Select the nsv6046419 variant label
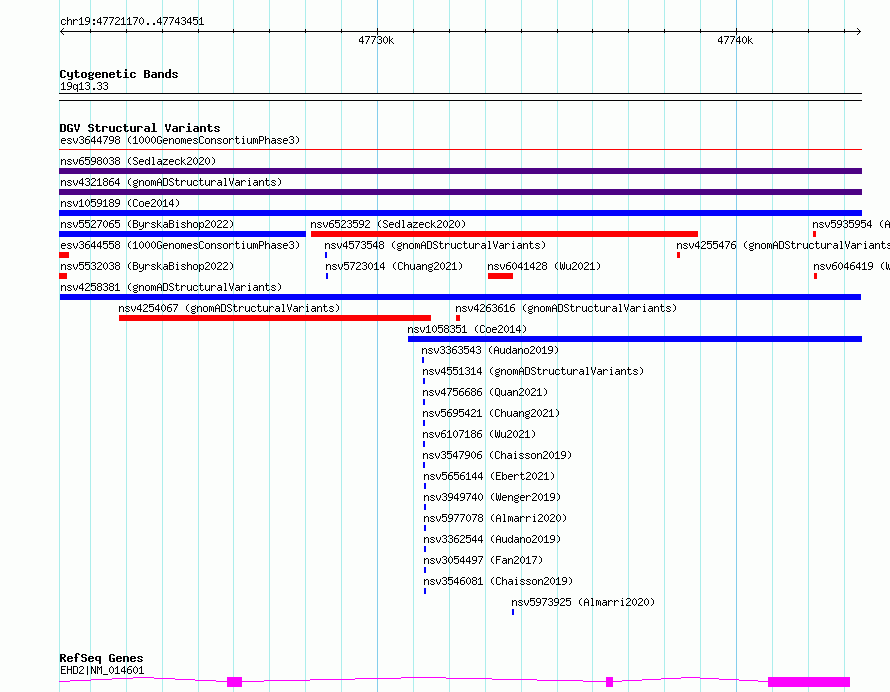The height and width of the screenshot is (692, 890). (x=851, y=266)
